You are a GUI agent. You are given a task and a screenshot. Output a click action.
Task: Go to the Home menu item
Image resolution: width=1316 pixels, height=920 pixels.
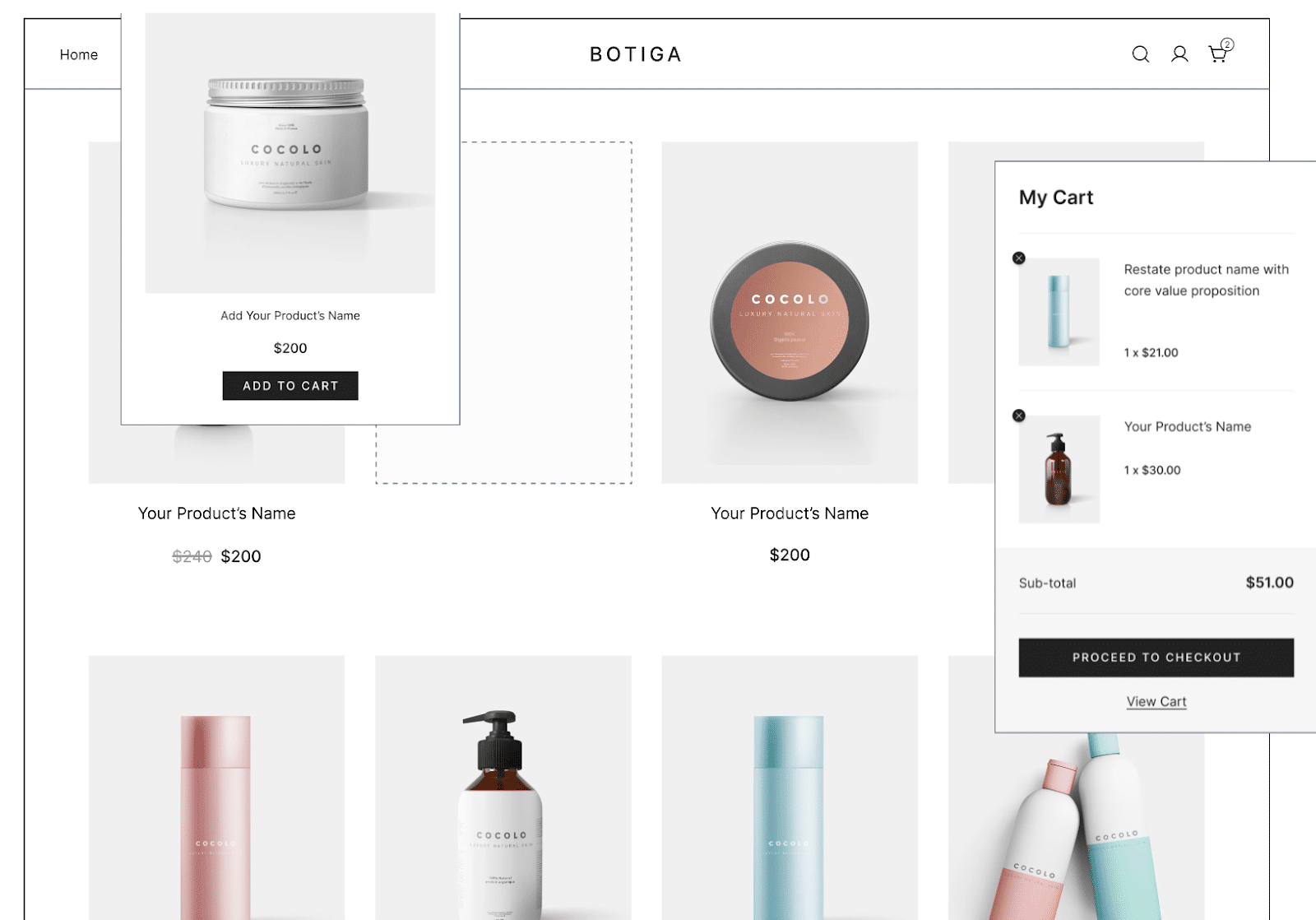click(x=79, y=55)
